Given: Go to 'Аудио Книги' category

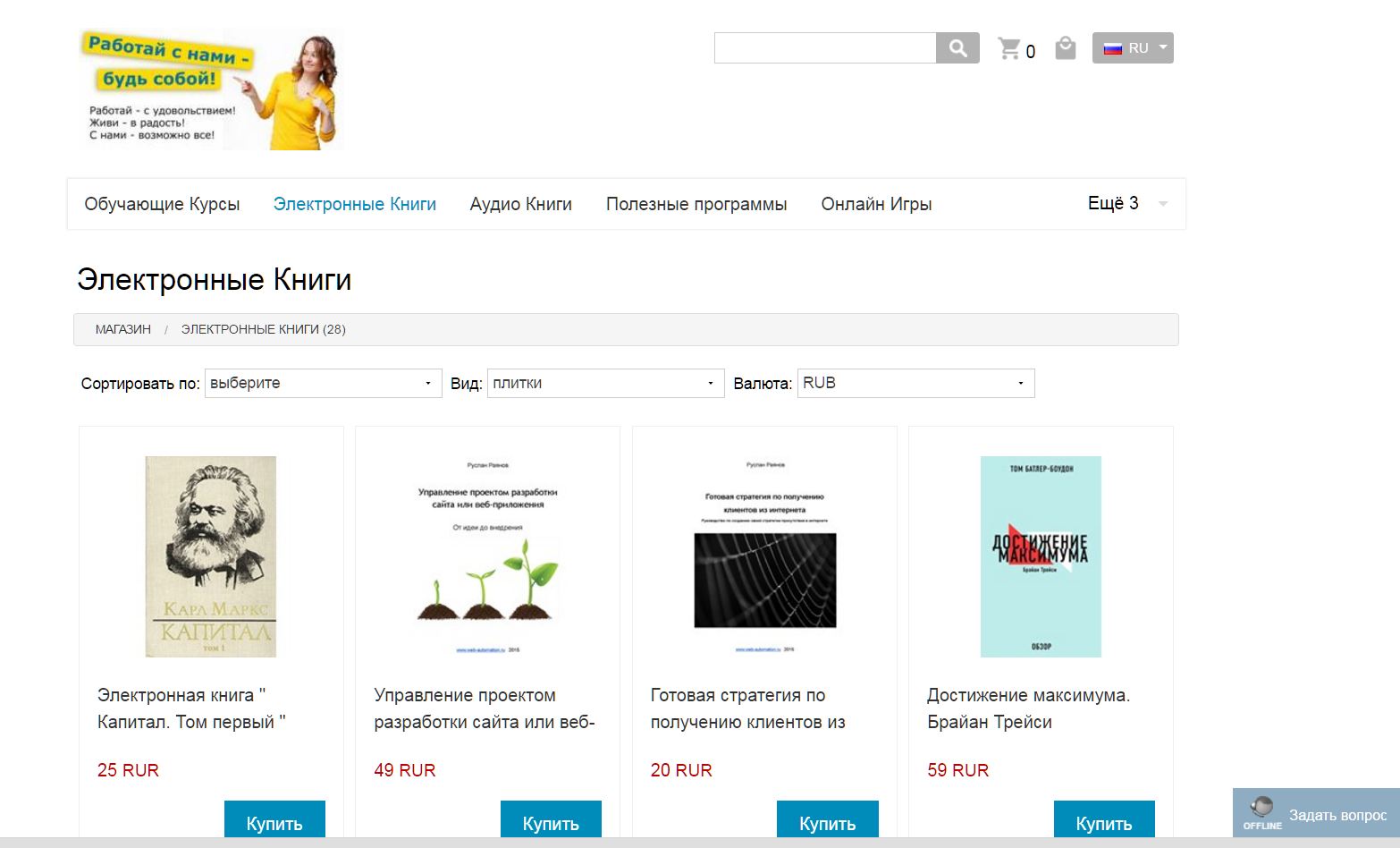Looking at the screenshot, I should click(x=521, y=204).
